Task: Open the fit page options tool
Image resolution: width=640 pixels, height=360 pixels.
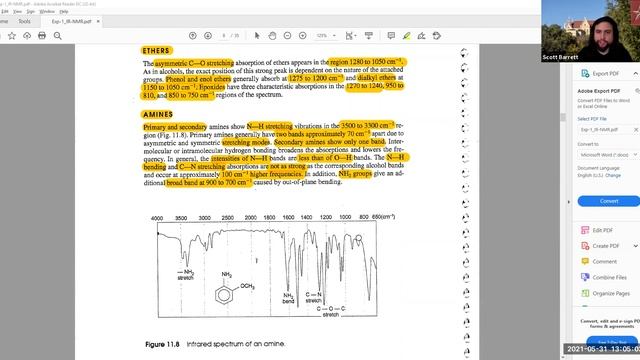Action: pyautogui.click(x=350, y=36)
